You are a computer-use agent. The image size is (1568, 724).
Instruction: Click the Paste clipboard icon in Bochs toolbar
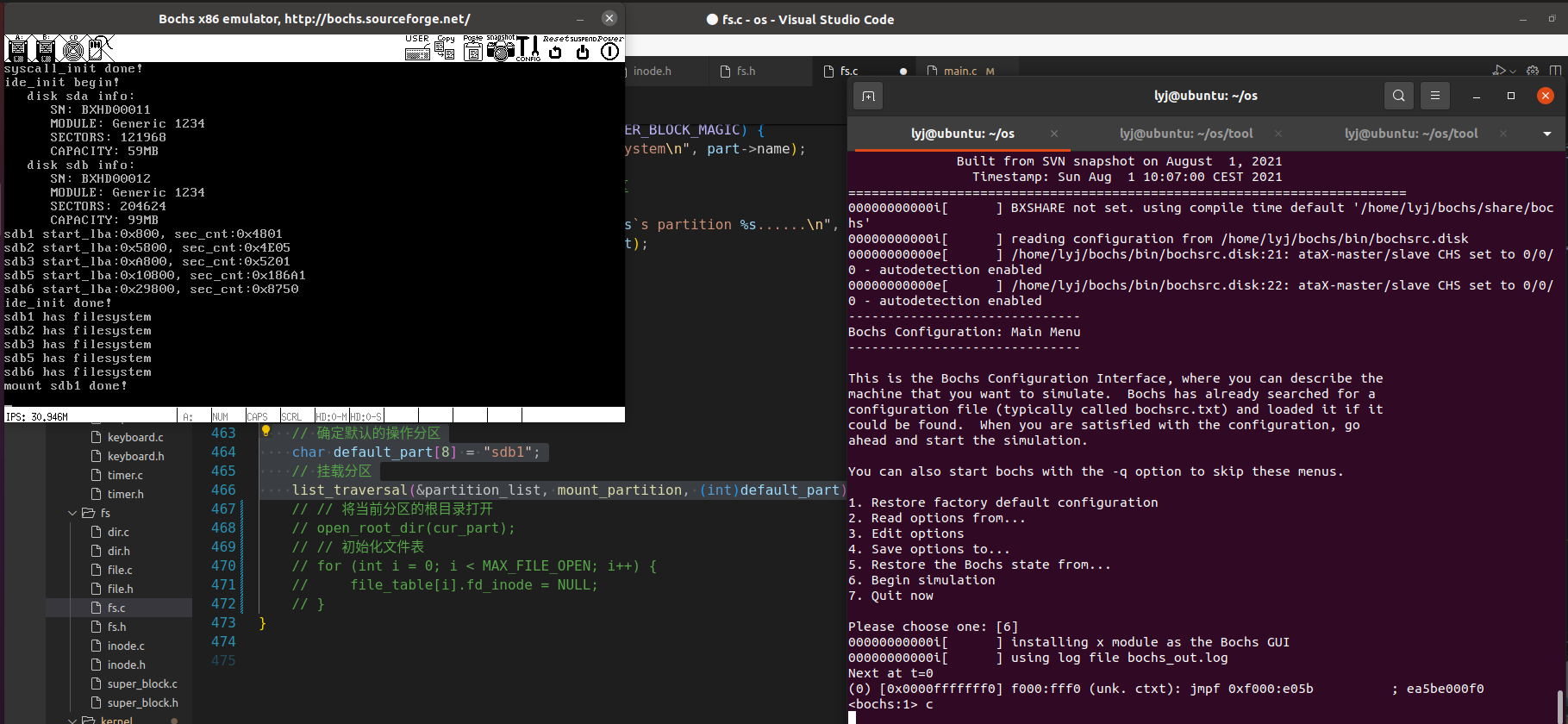(x=472, y=48)
